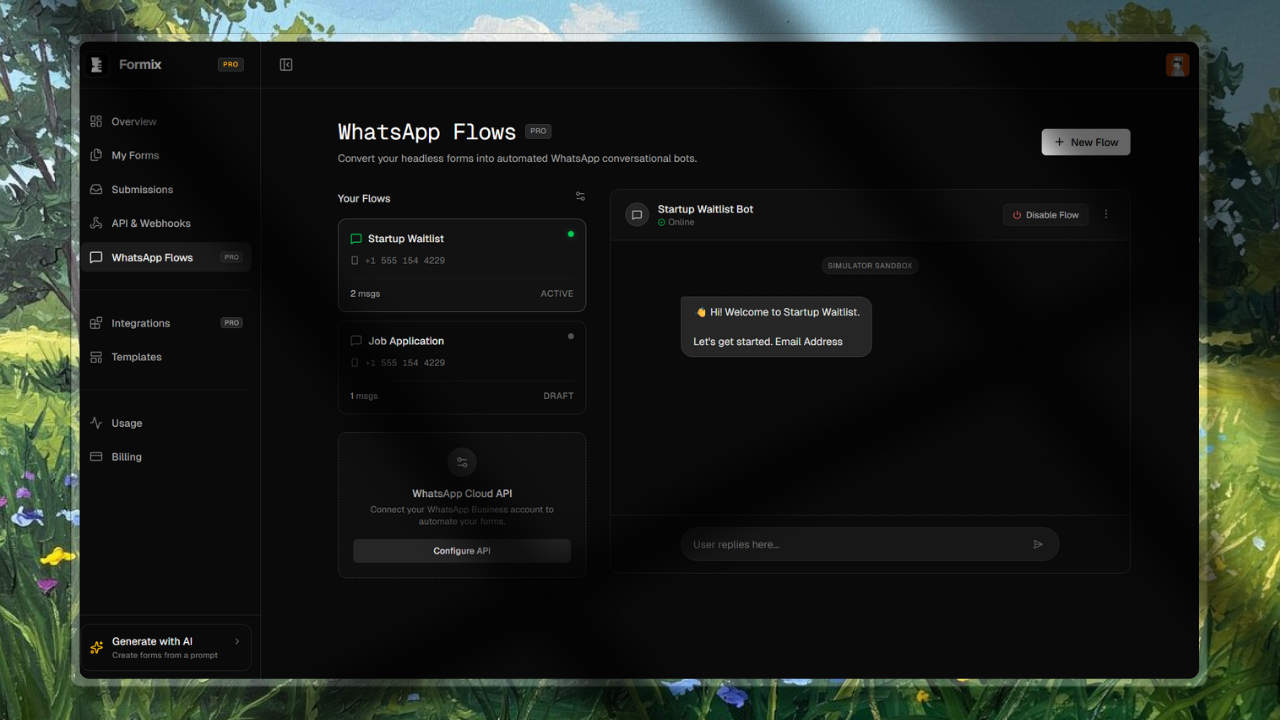Click the My Forms documents icon
This screenshot has width=1280, height=720.
pyautogui.click(x=96, y=156)
